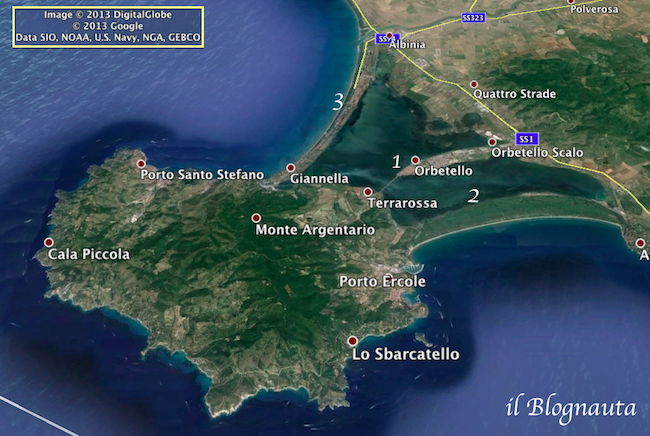Click the number 3 annotation by the coast

[x=339, y=102]
